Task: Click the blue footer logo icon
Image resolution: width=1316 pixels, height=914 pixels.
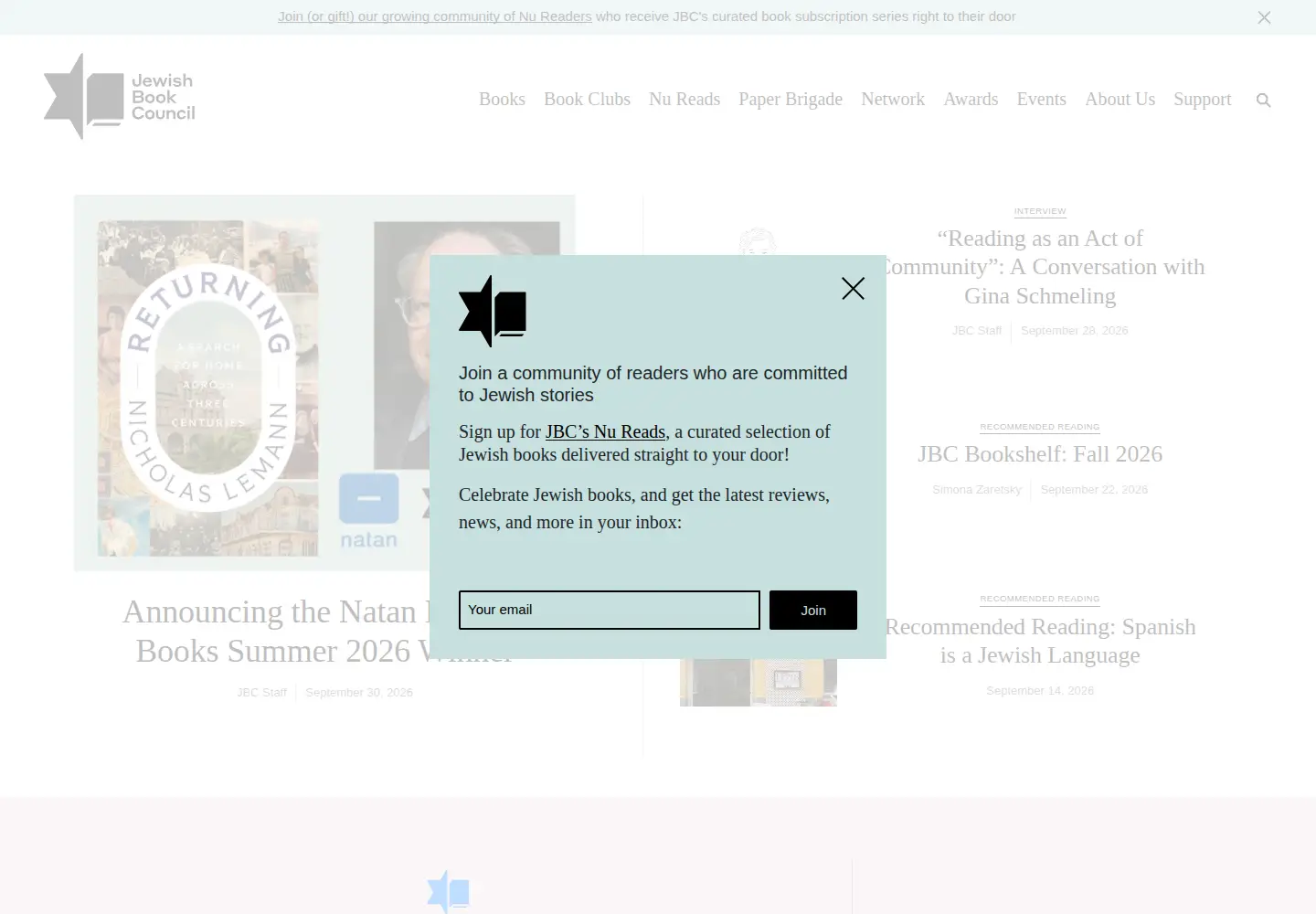Action: pyautogui.click(x=449, y=891)
